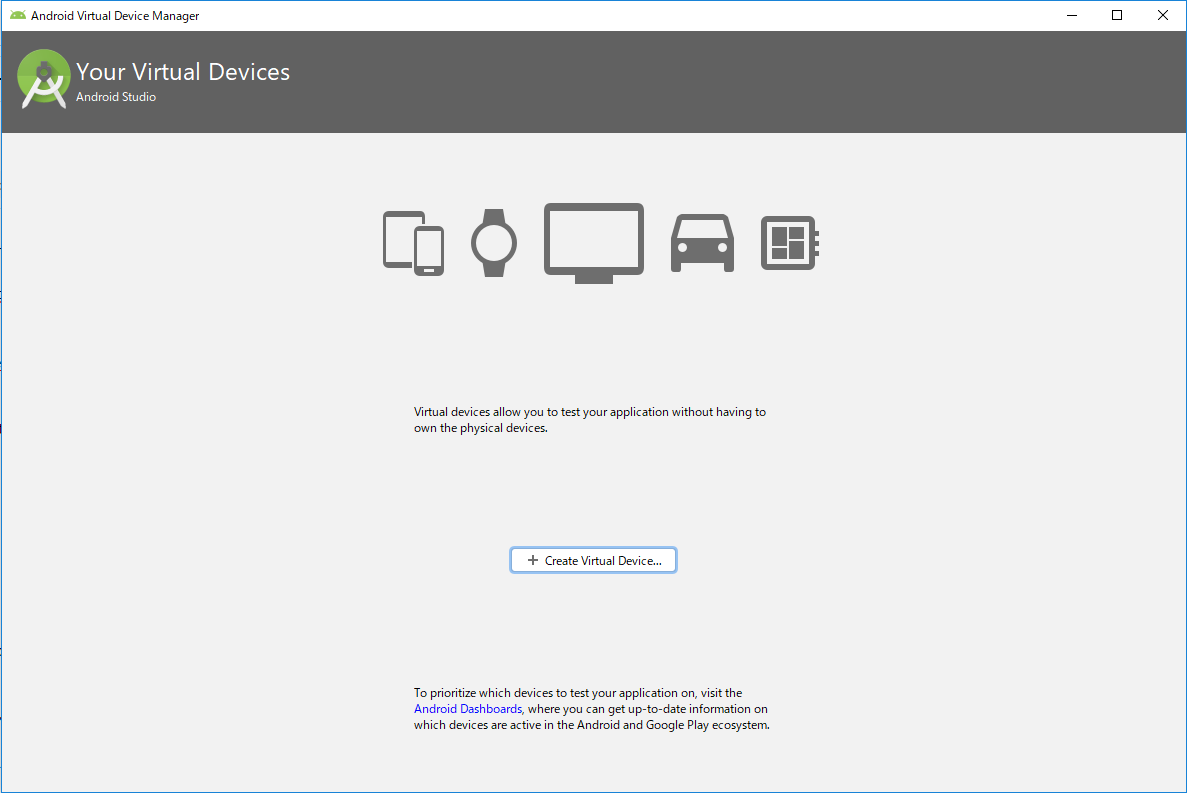The height and width of the screenshot is (793, 1187).
Task: Click the Android Auto car icon
Action: click(x=702, y=243)
